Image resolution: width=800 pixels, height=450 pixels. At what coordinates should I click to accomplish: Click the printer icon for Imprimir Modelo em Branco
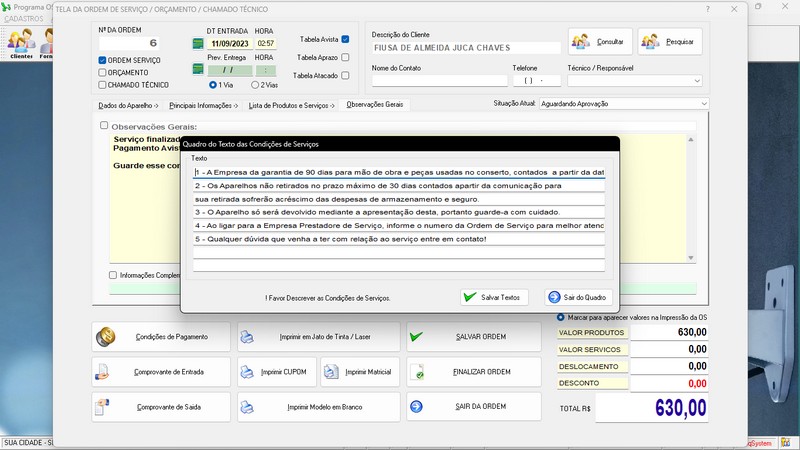tap(247, 407)
